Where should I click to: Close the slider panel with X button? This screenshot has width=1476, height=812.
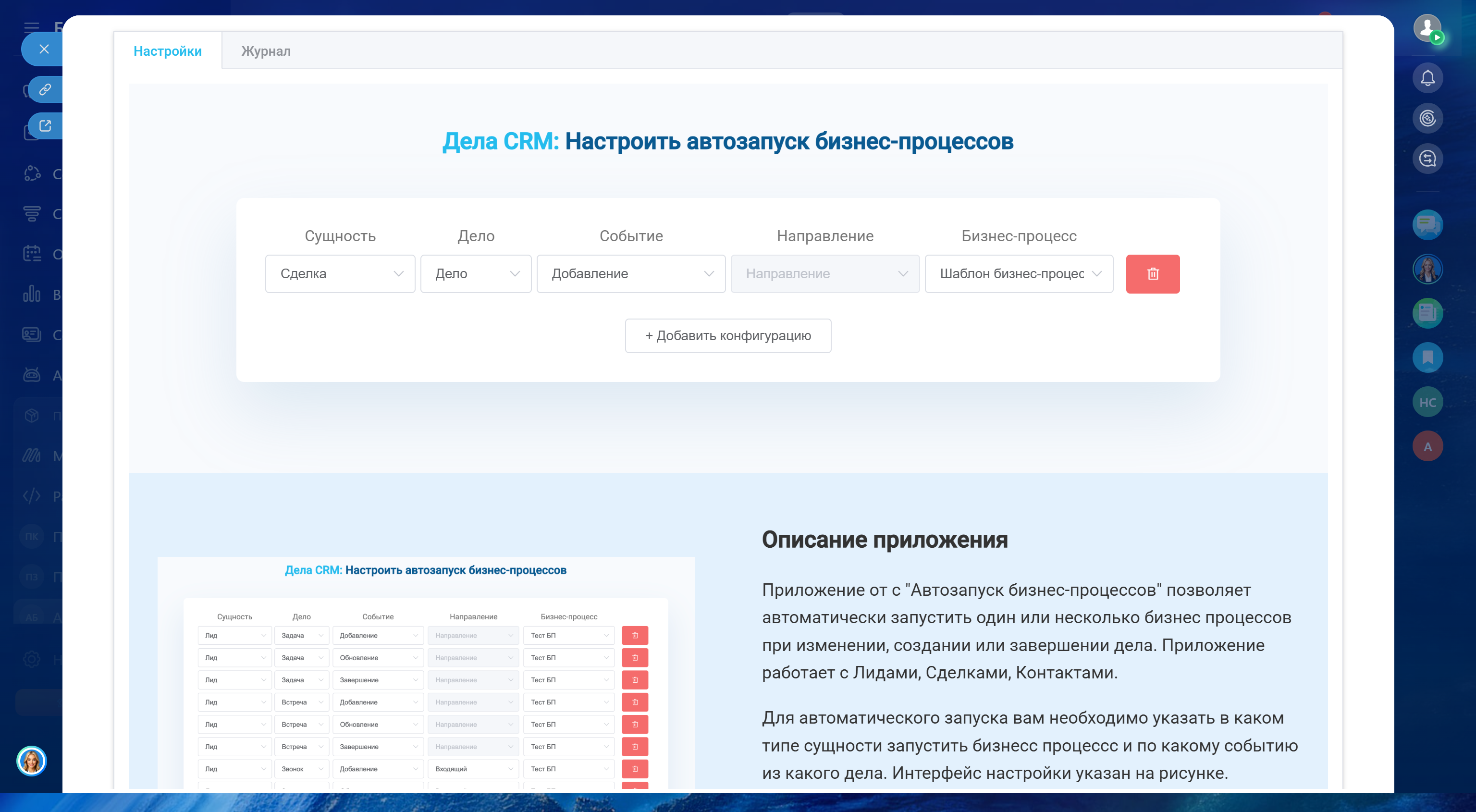coord(44,49)
